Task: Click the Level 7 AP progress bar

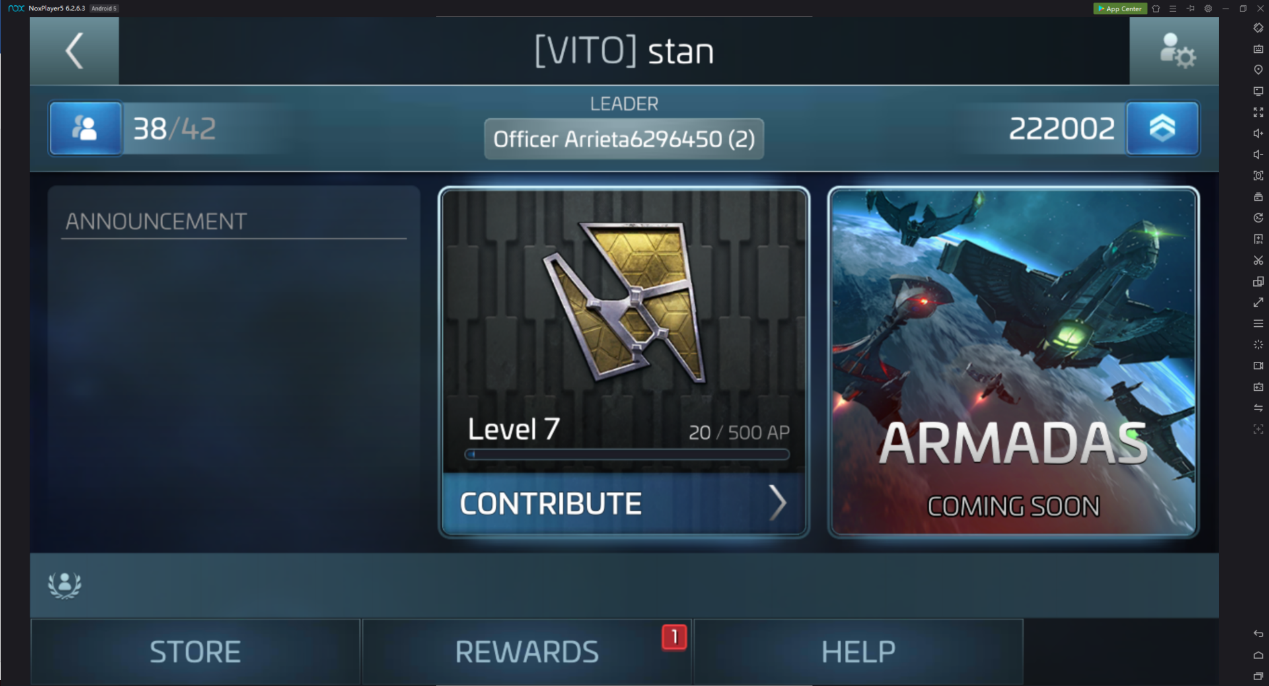Action: click(627, 454)
